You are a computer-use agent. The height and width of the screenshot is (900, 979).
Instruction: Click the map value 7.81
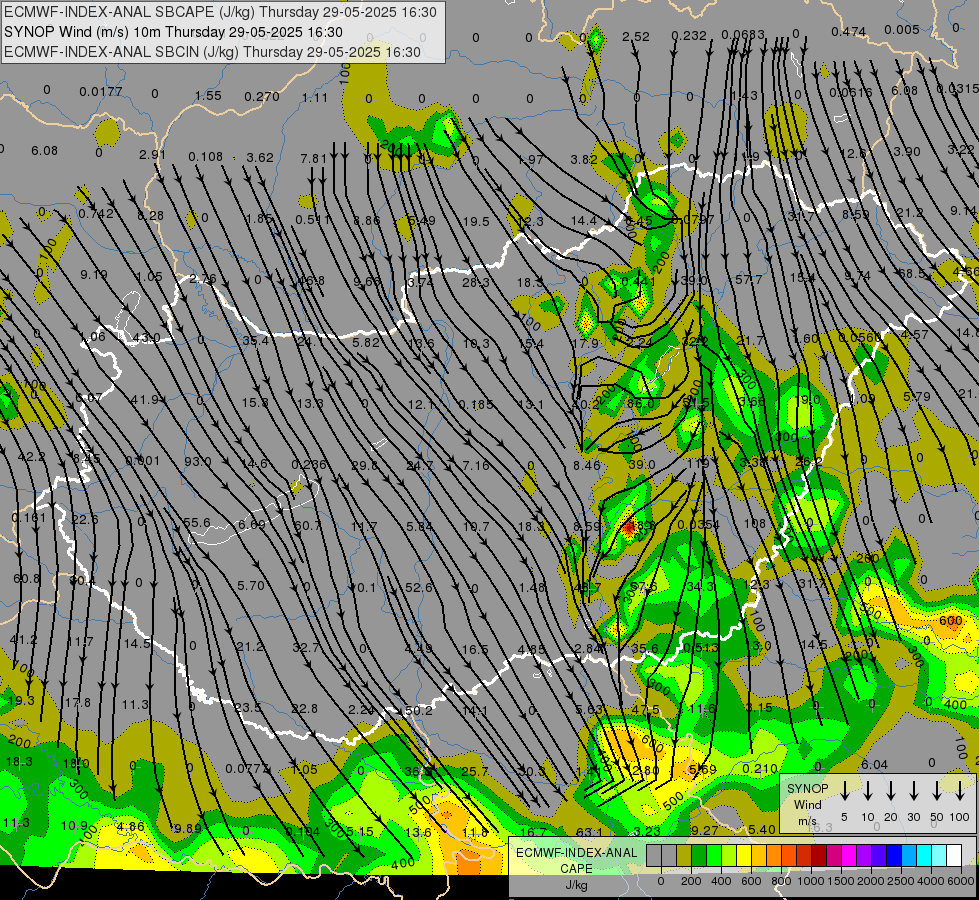pyautogui.click(x=313, y=159)
